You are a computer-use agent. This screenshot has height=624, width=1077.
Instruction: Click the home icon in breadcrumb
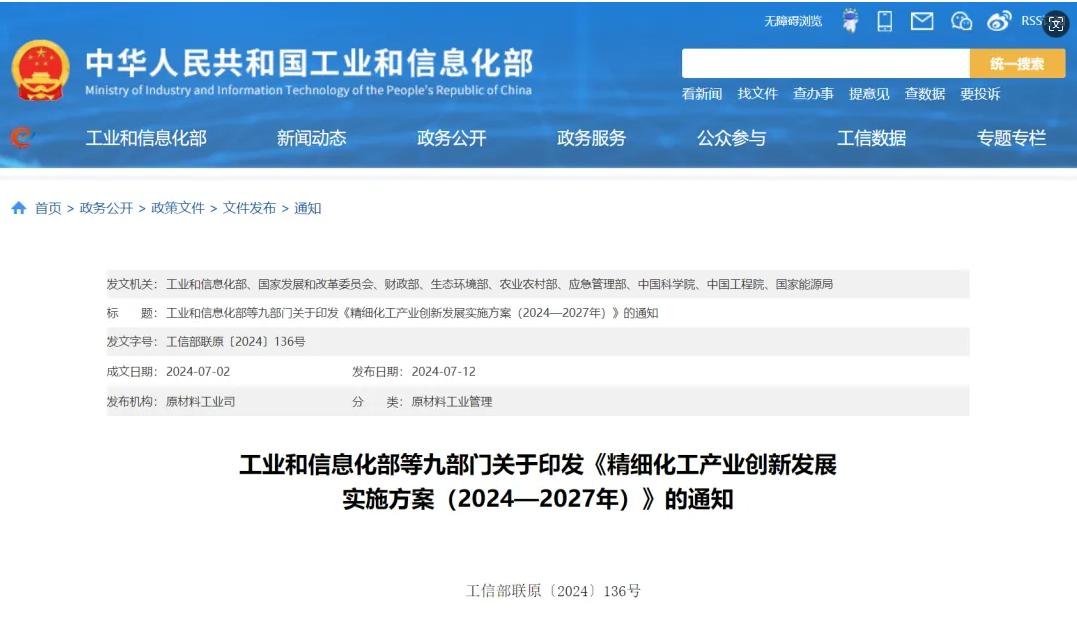[x=19, y=208]
